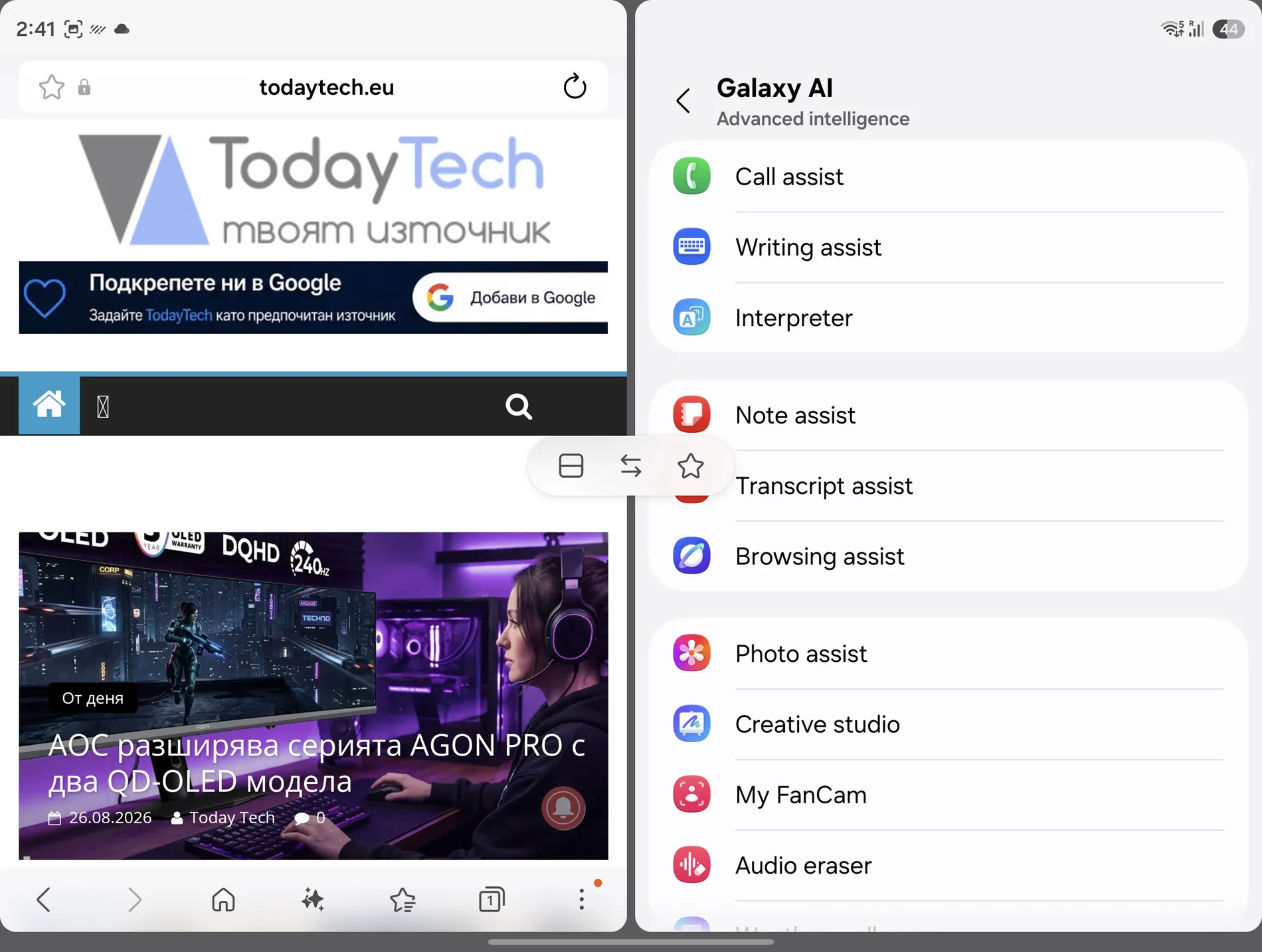Go to the site Home tab

[x=49, y=406]
